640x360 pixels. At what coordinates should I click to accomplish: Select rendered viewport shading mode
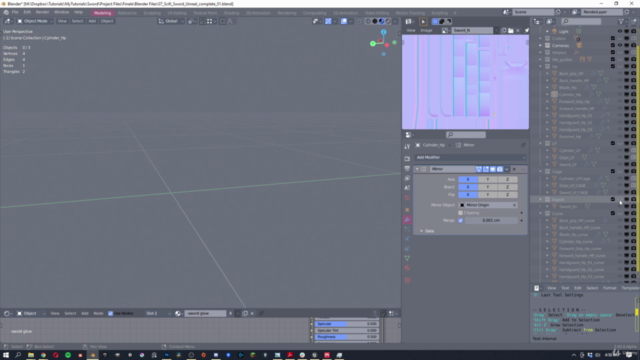tap(388, 21)
